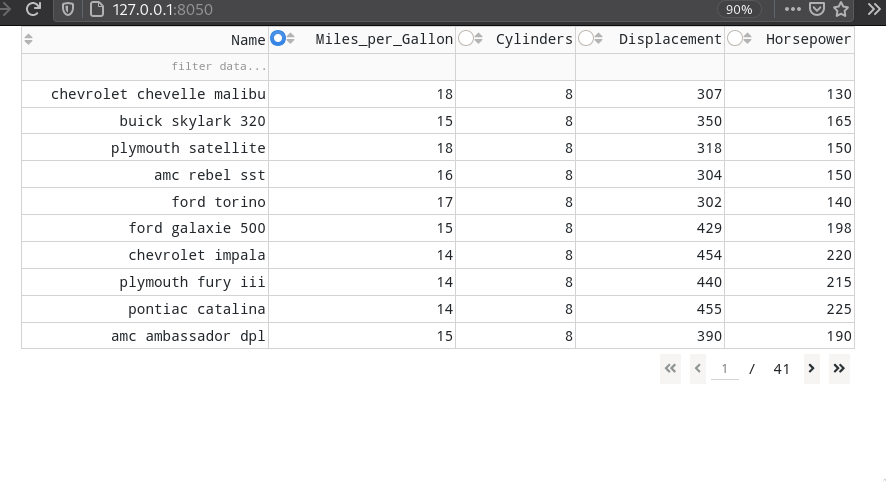Go to last page of table
The width and height of the screenshot is (886, 482).
839,369
